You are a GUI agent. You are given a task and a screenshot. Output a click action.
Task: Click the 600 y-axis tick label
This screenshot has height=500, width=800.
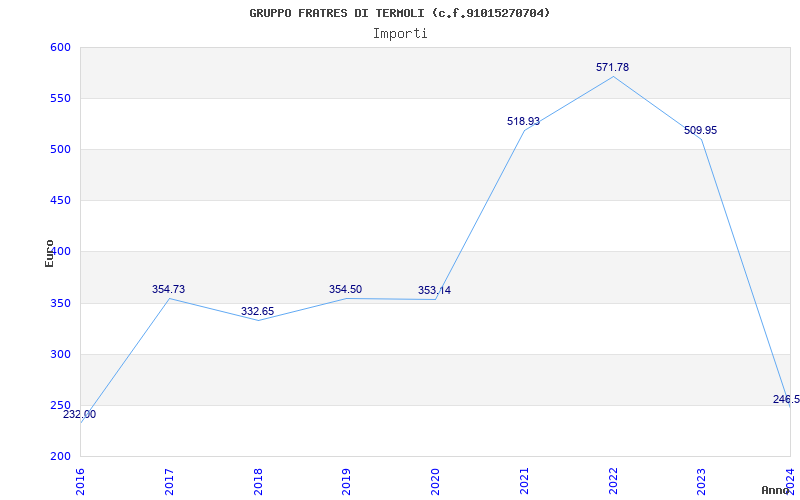(x=60, y=47)
